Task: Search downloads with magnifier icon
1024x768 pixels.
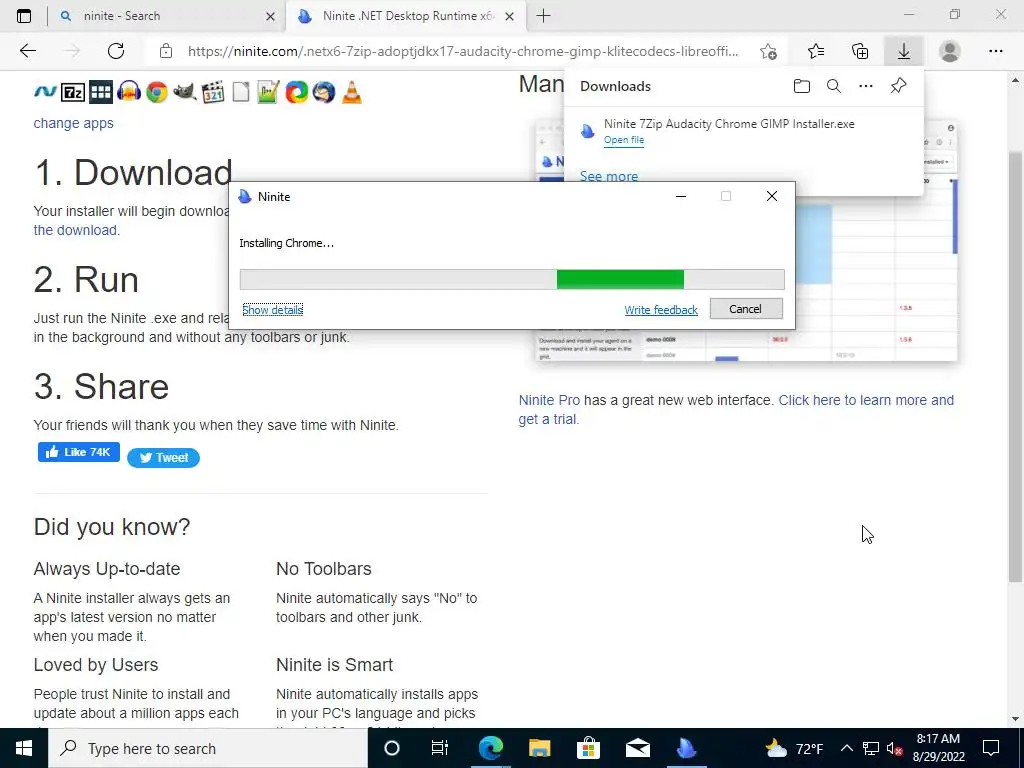Action: coord(834,86)
